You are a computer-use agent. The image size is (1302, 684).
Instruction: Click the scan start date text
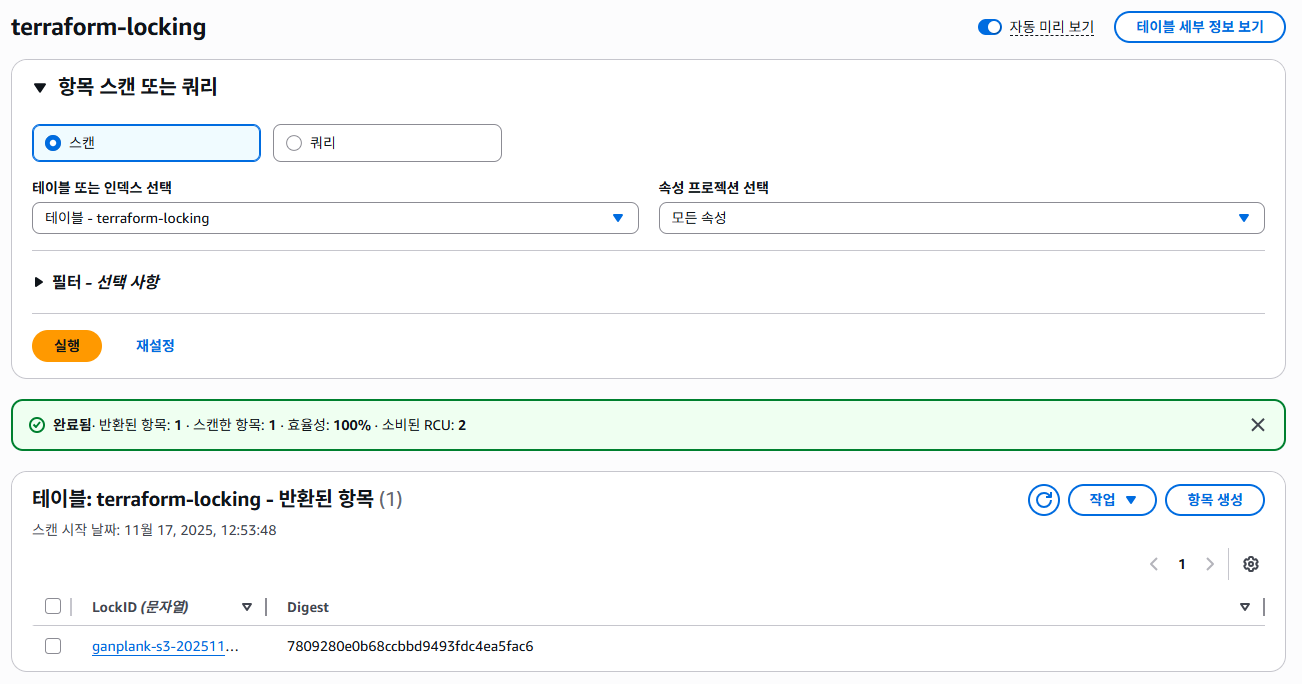[x=155, y=530]
